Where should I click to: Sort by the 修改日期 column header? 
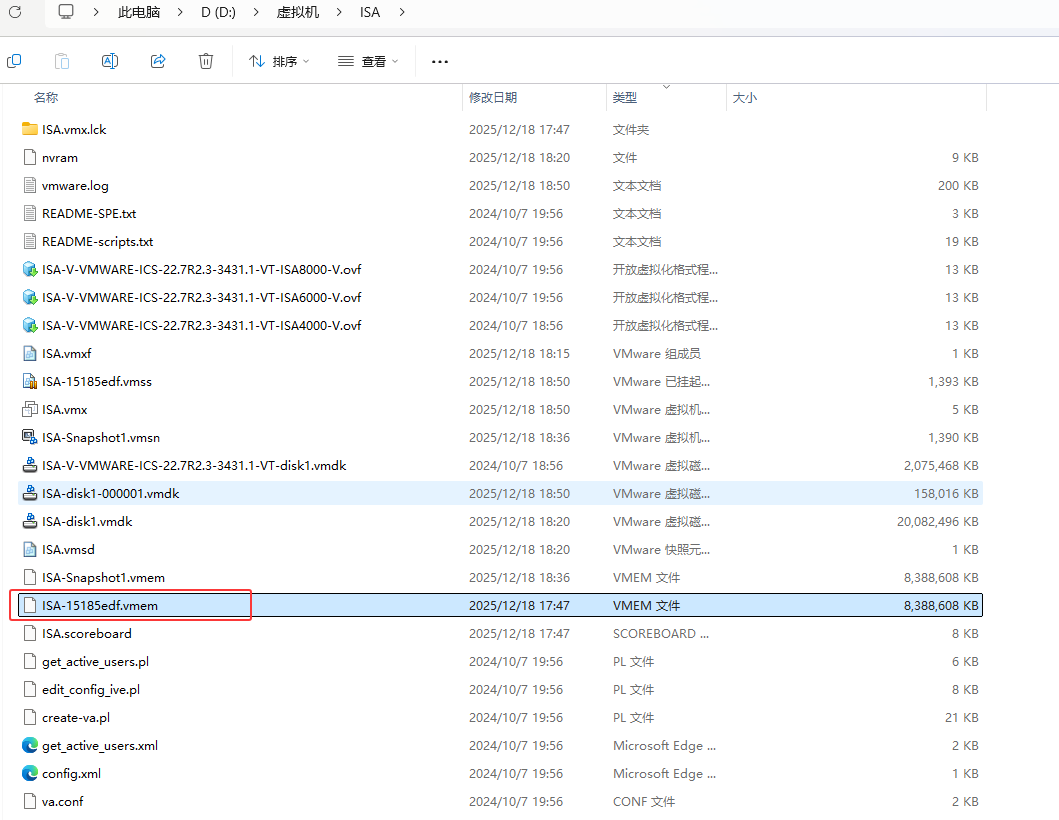[493, 97]
